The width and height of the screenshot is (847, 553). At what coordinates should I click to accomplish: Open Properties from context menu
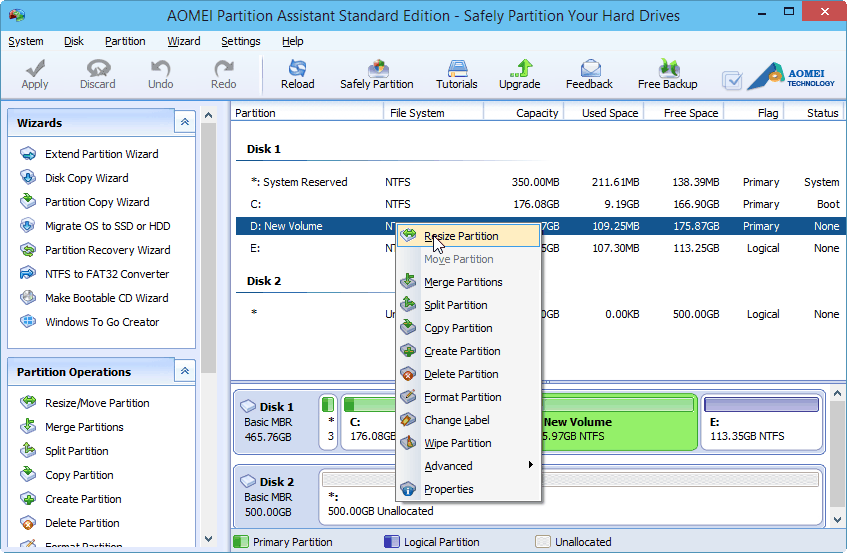point(469,489)
